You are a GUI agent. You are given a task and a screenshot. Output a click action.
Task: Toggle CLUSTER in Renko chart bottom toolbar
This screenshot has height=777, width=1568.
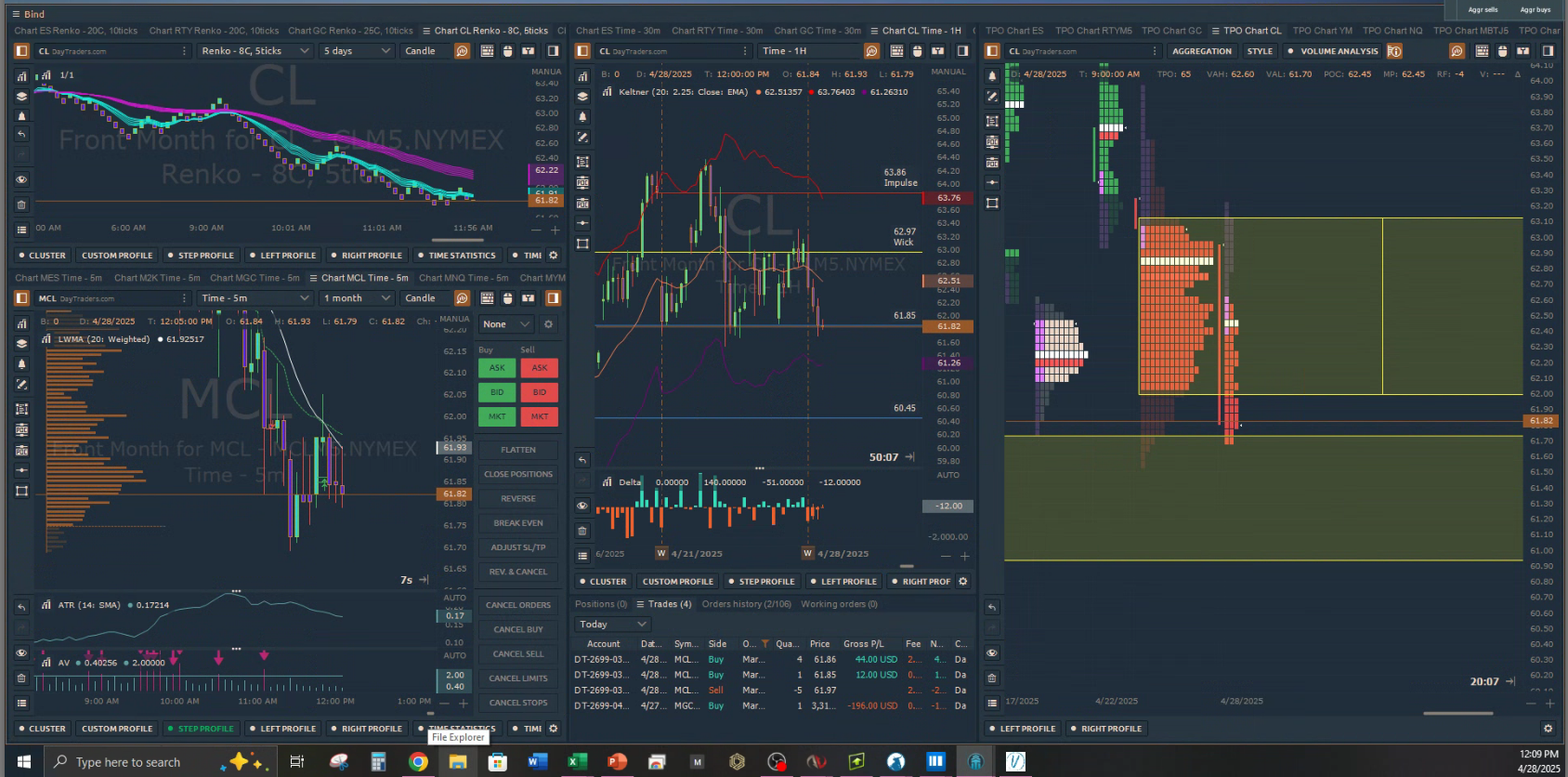[42, 256]
